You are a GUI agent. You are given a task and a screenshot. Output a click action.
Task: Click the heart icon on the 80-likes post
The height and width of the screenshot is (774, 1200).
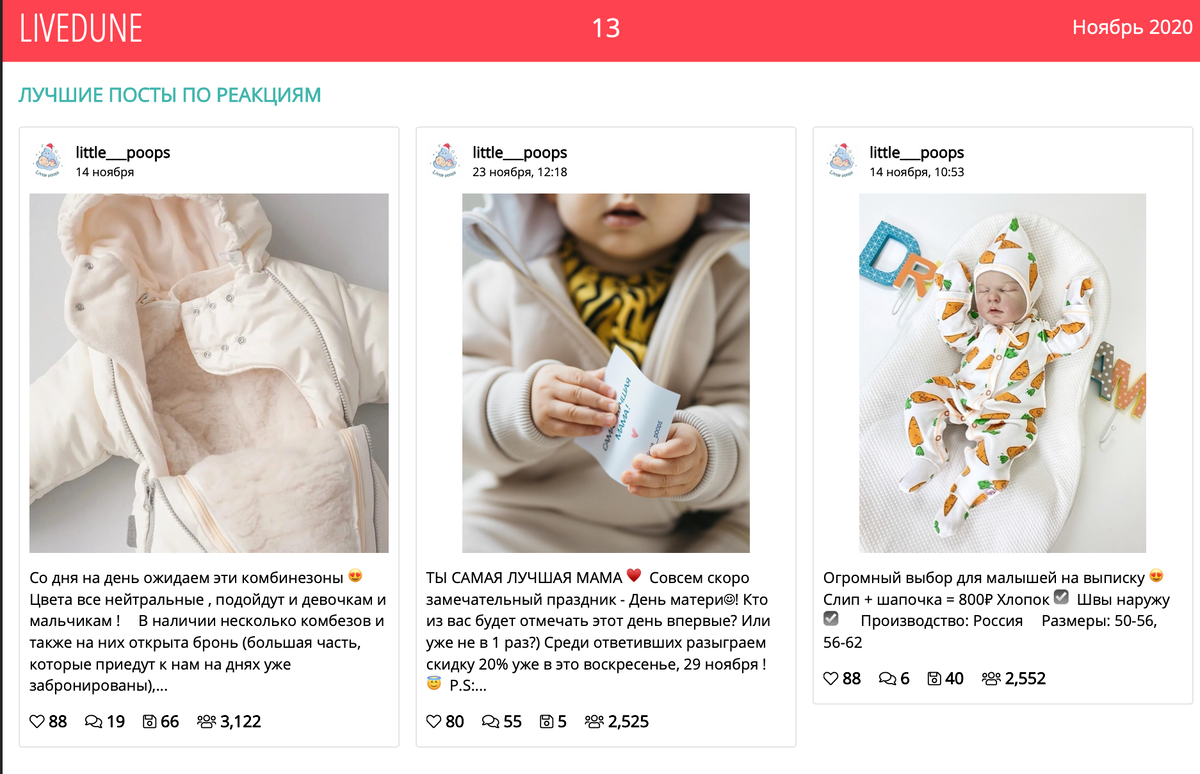coord(434,721)
